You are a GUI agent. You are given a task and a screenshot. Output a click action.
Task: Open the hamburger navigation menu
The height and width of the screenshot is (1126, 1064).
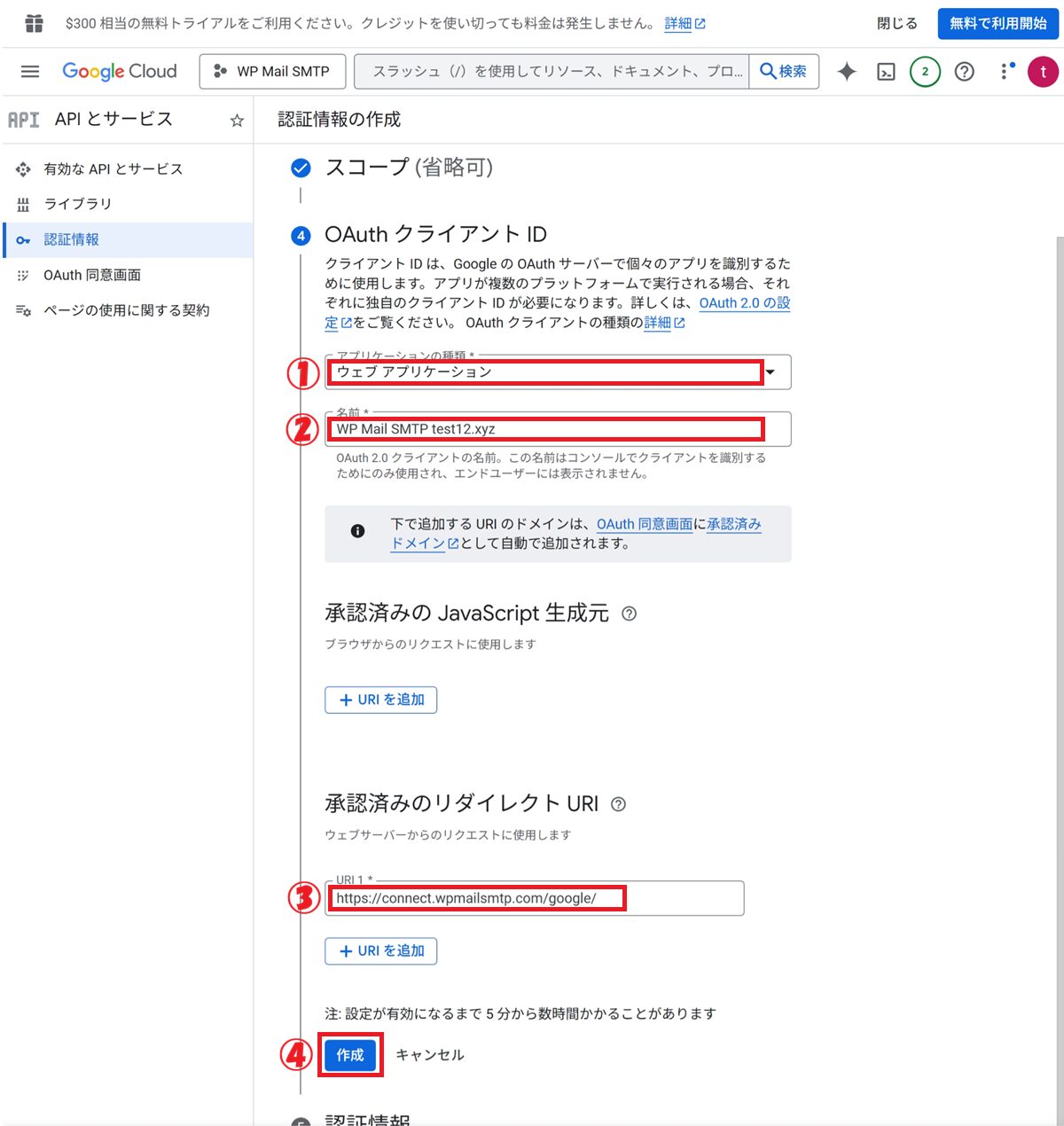[30, 72]
